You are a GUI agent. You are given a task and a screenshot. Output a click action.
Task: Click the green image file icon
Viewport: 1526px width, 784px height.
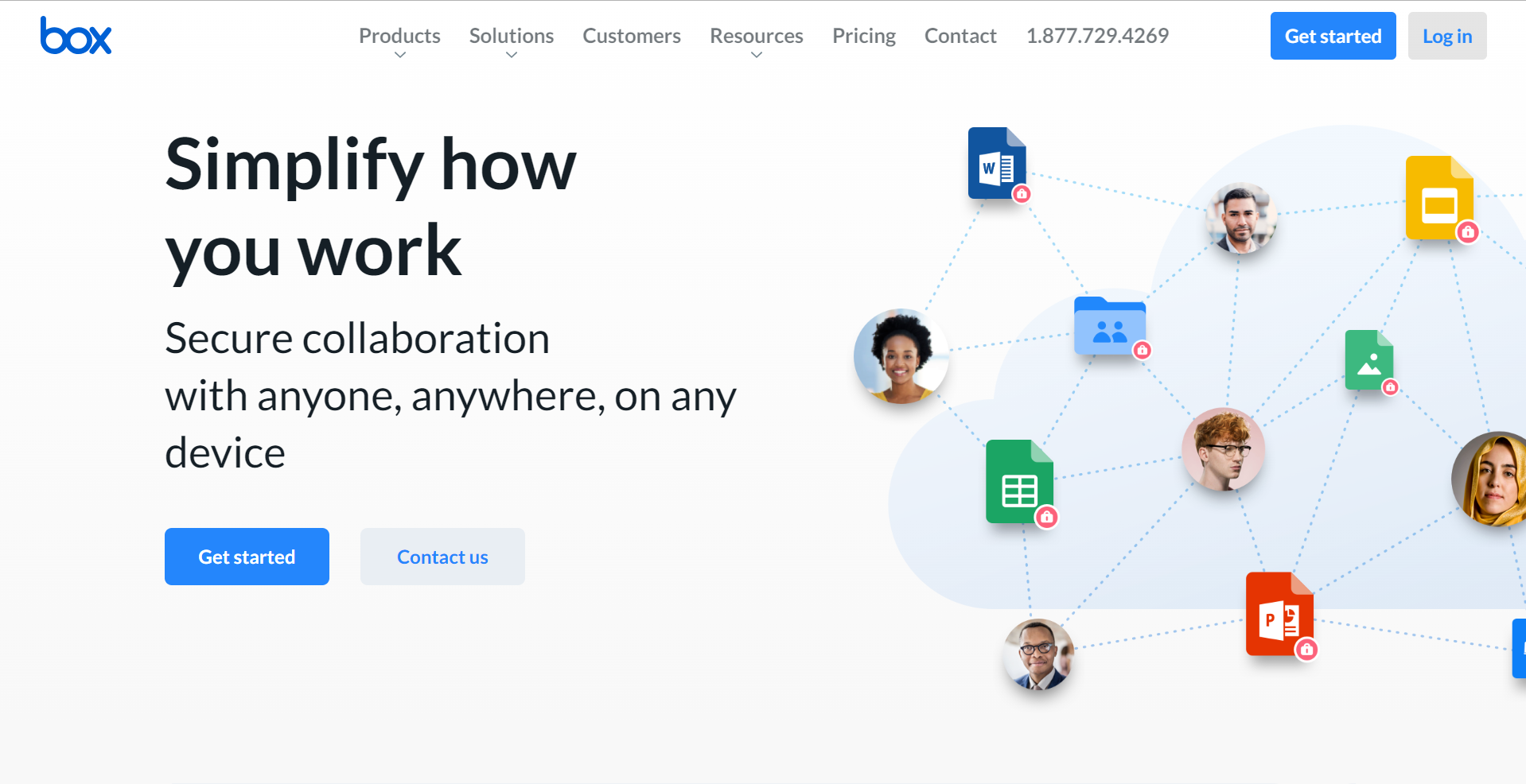[1369, 360]
